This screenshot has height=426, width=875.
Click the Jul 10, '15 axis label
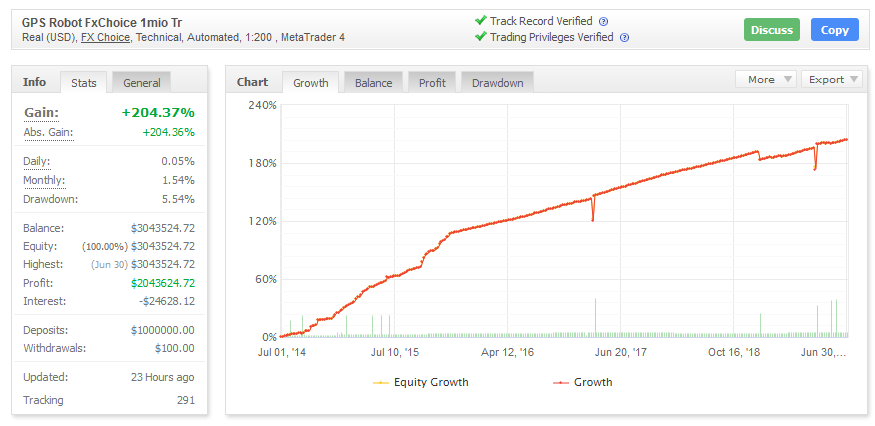[395, 352]
